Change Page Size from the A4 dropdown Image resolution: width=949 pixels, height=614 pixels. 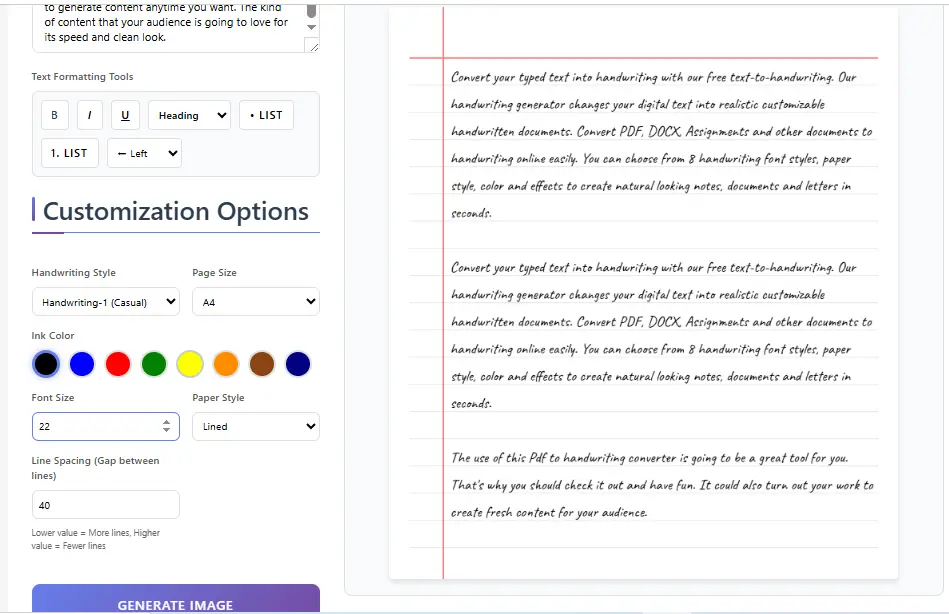[255, 301]
